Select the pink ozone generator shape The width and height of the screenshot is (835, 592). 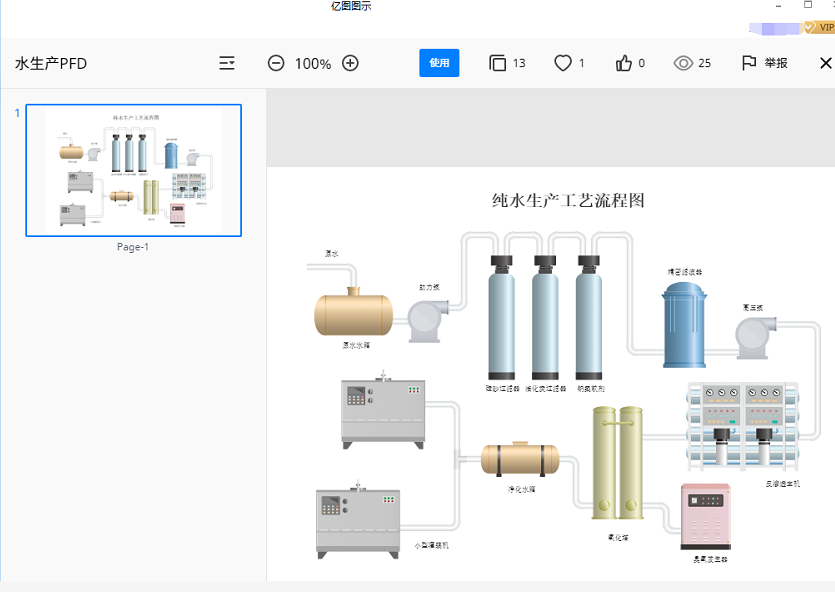pyautogui.click(x=706, y=516)
